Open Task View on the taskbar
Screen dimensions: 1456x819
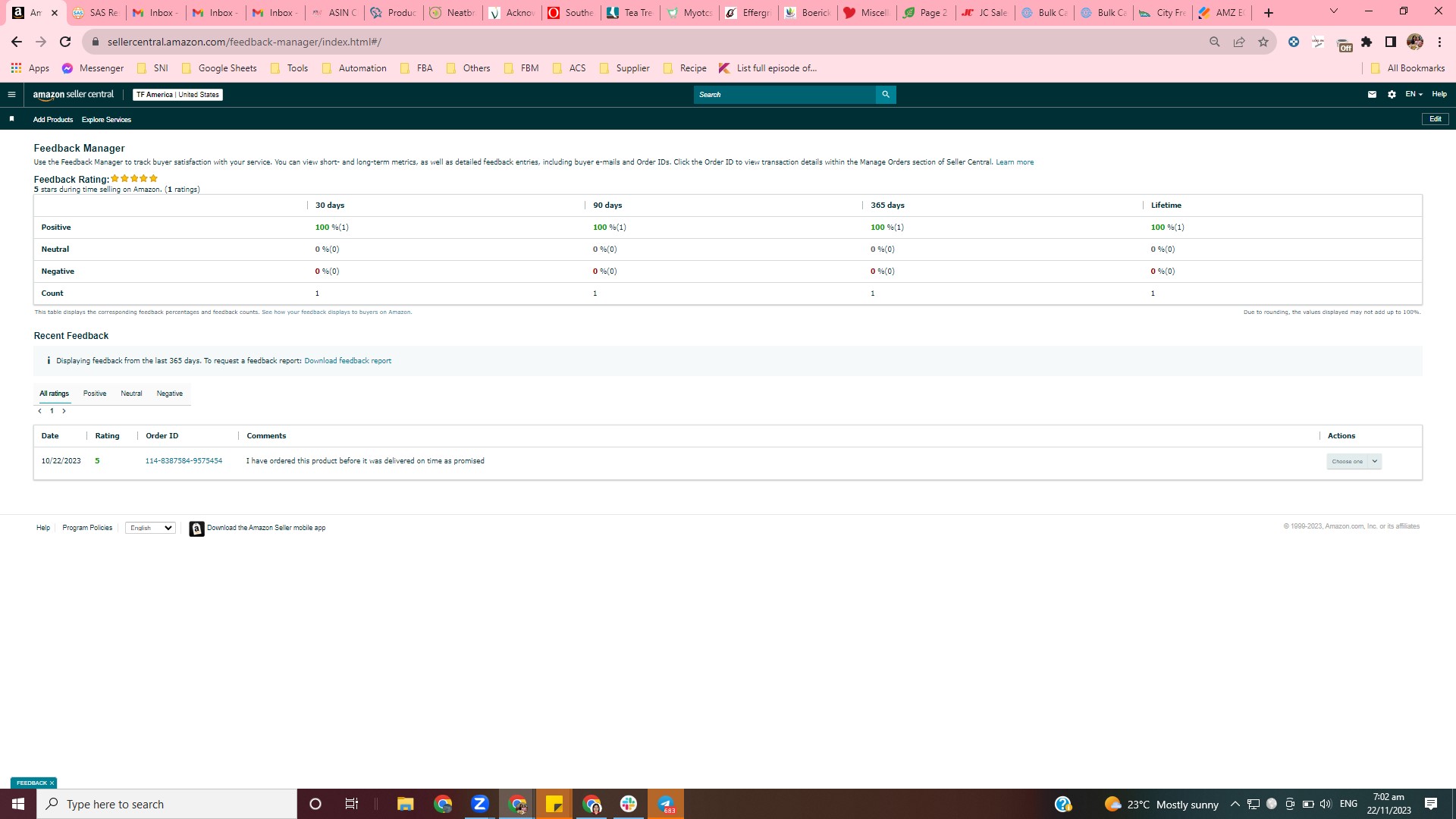click(x=352, y=804)
